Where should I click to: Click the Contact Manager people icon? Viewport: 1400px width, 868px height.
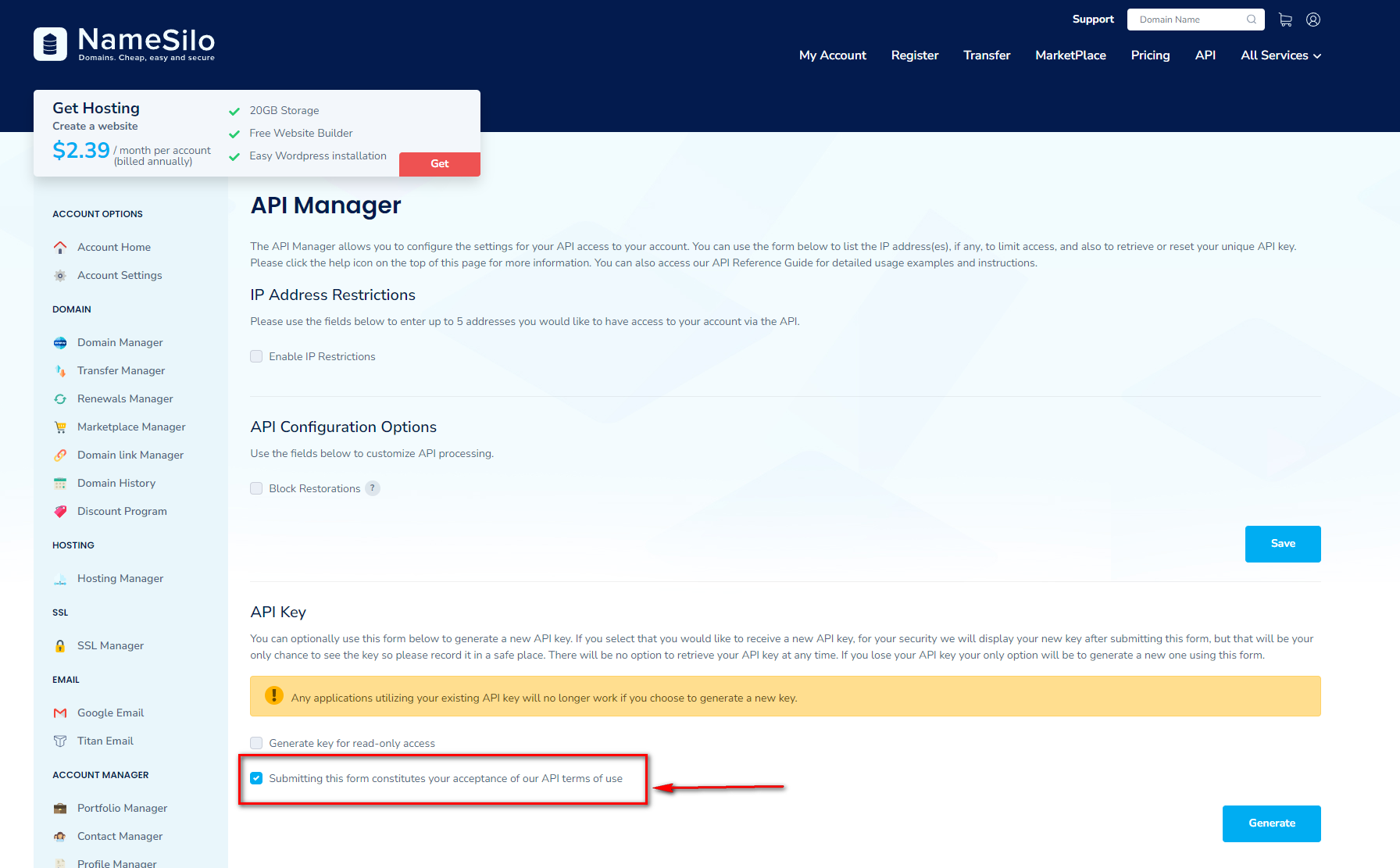[60, 836]
